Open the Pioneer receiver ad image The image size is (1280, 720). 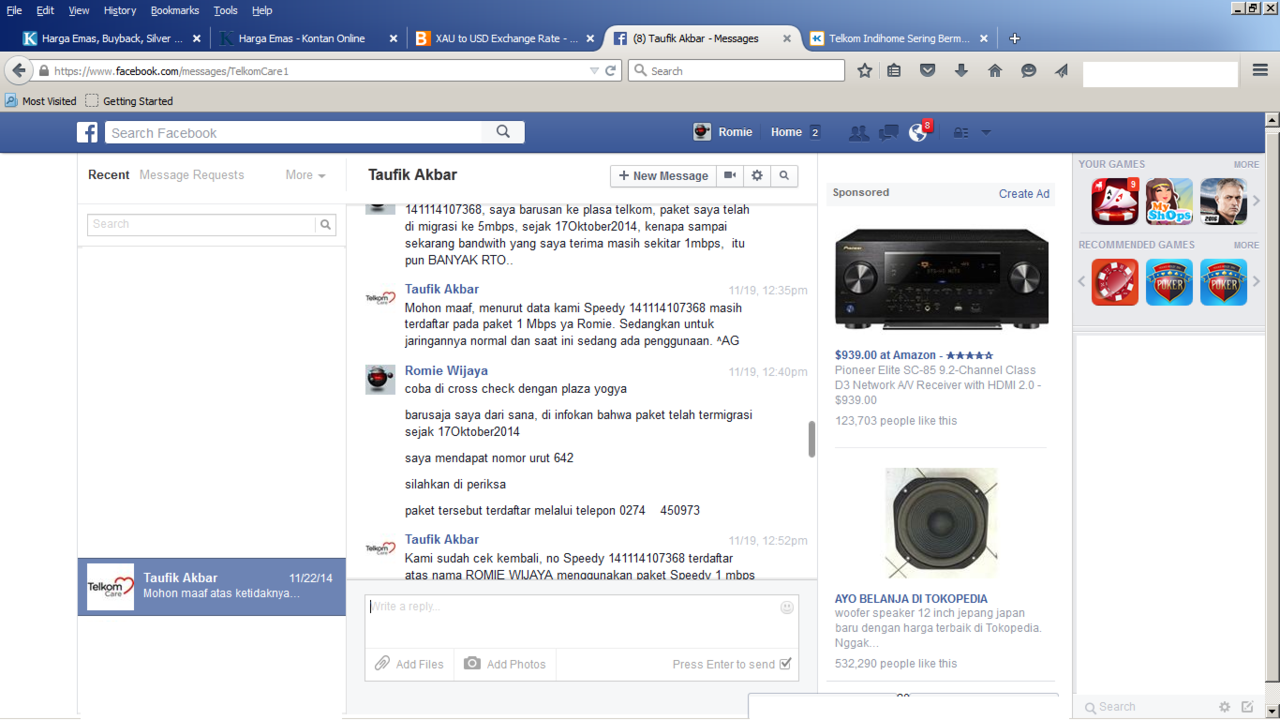(x=941, y=279)
